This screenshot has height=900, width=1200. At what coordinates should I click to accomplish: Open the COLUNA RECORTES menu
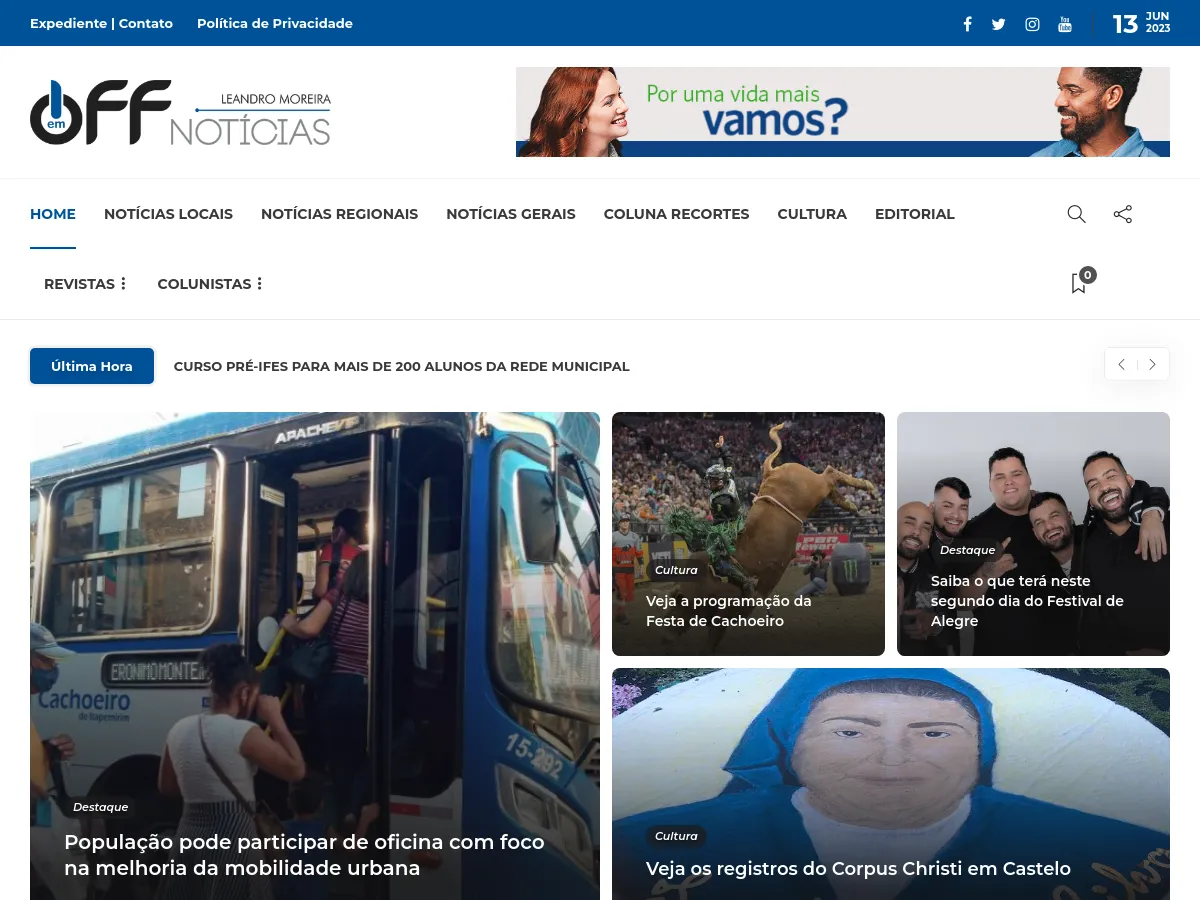(676, 214)
